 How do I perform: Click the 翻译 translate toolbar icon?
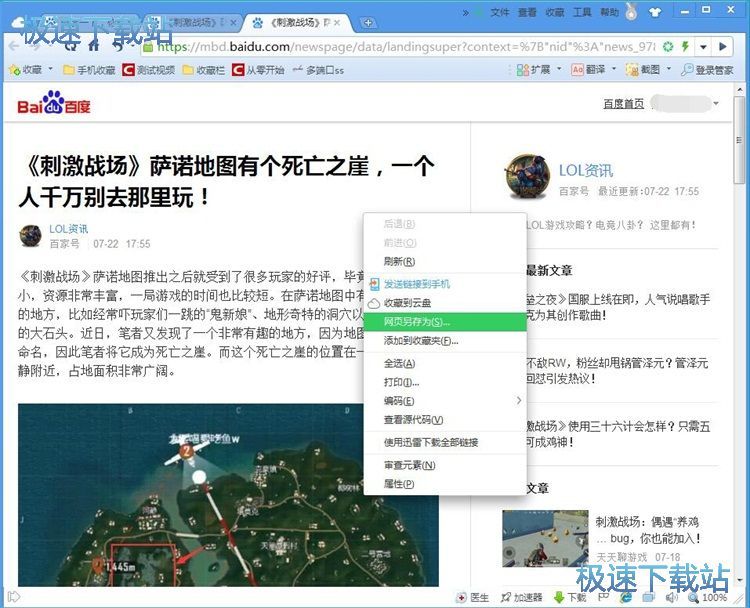coord(588,70)
